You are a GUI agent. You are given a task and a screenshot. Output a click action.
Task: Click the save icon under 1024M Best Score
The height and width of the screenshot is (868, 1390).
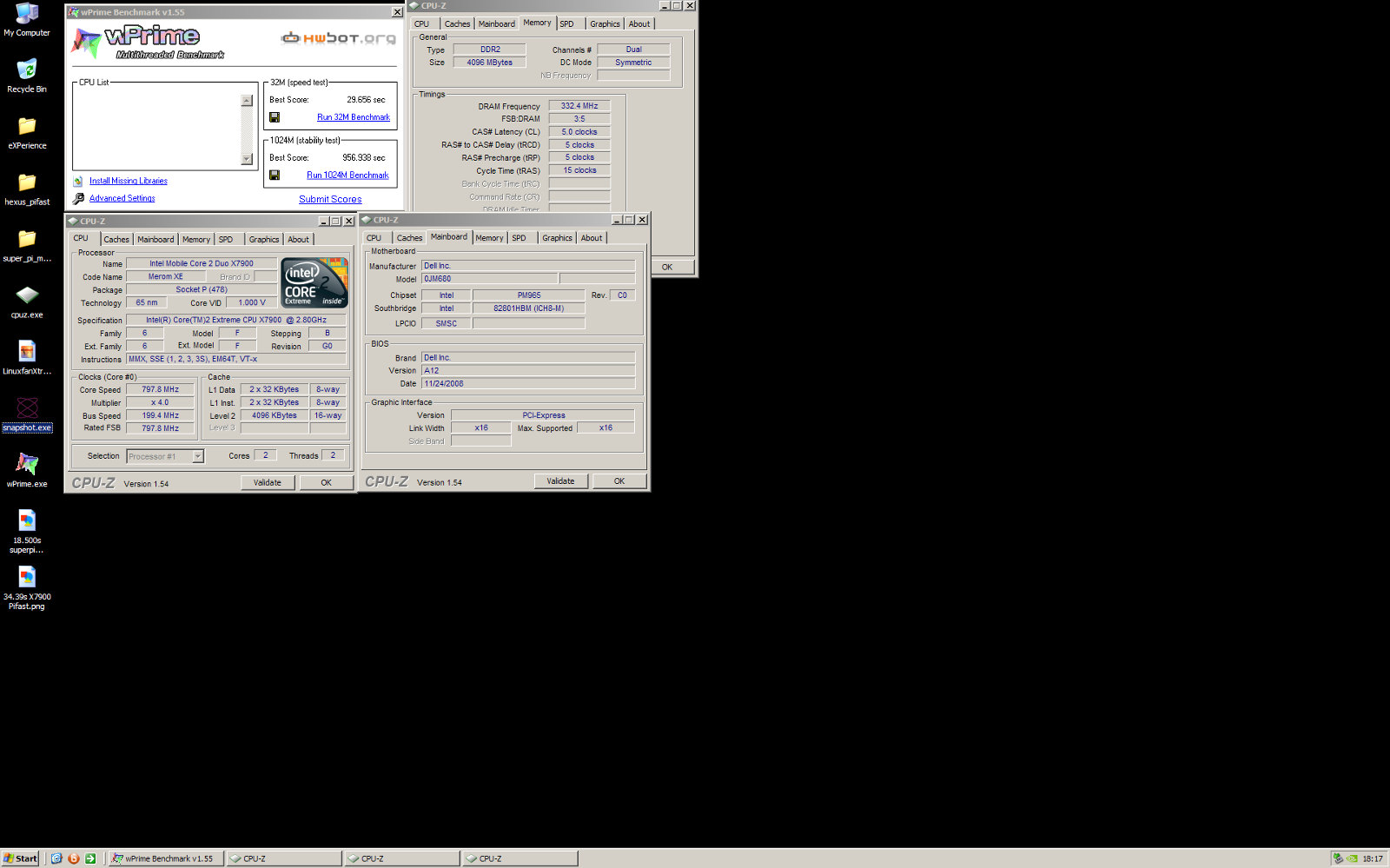click(x=275, y=176)
